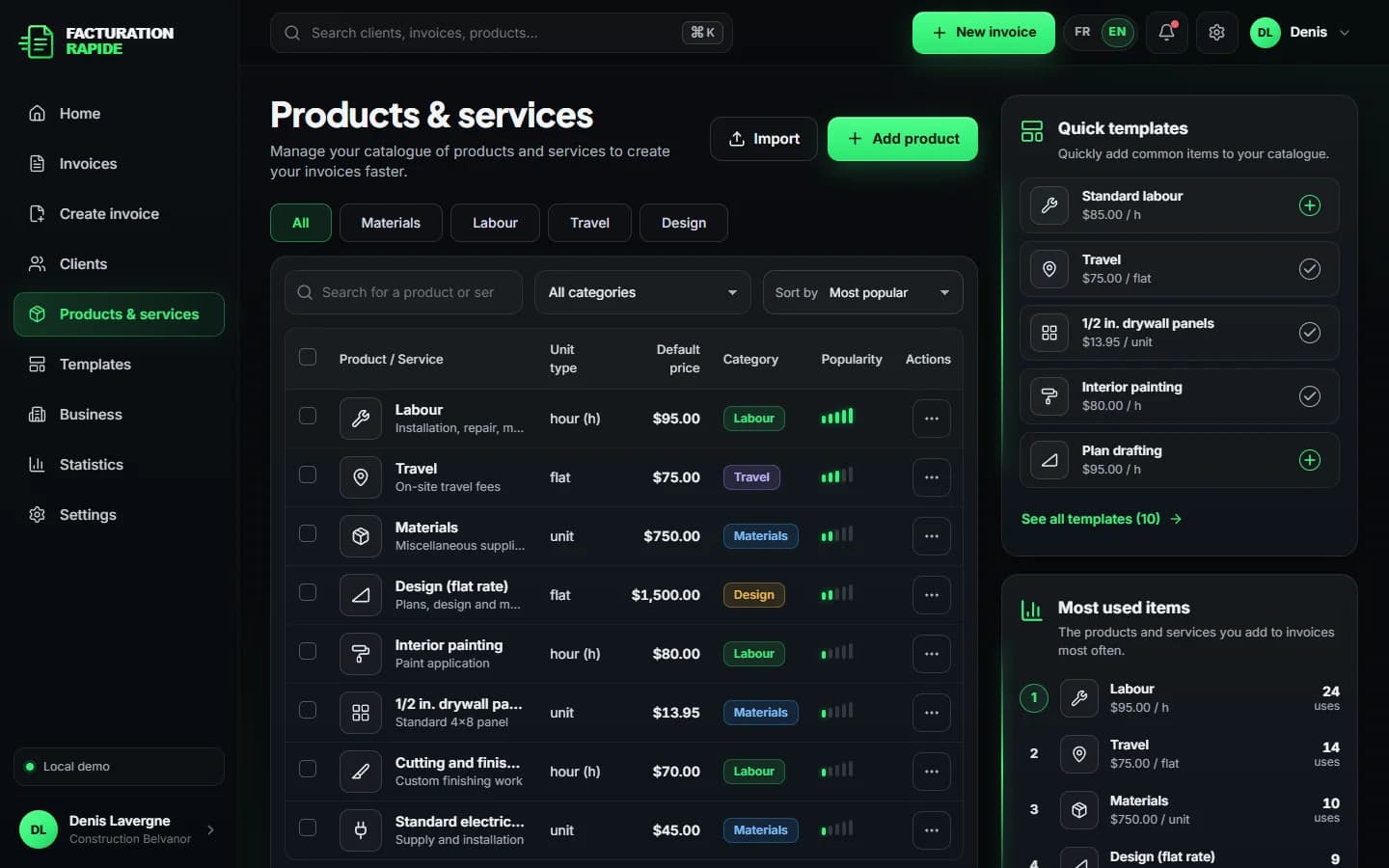Click the Facturation Rapide logo

point(96,41)
